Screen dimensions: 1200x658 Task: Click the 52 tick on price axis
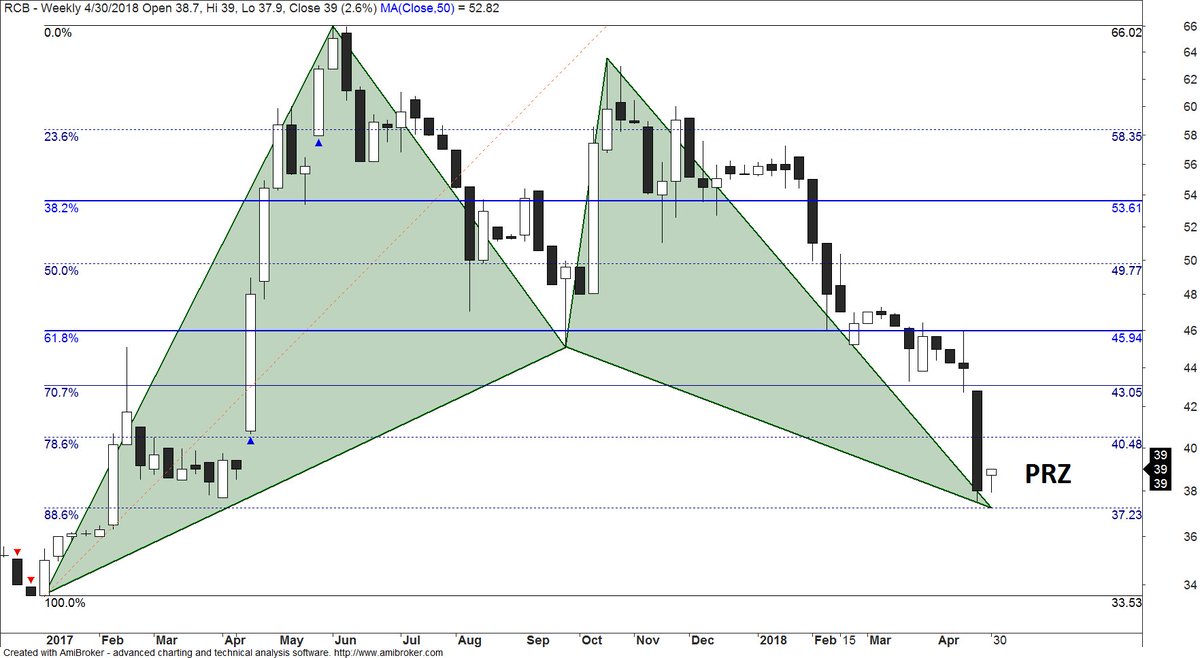tap(1191, 228)
